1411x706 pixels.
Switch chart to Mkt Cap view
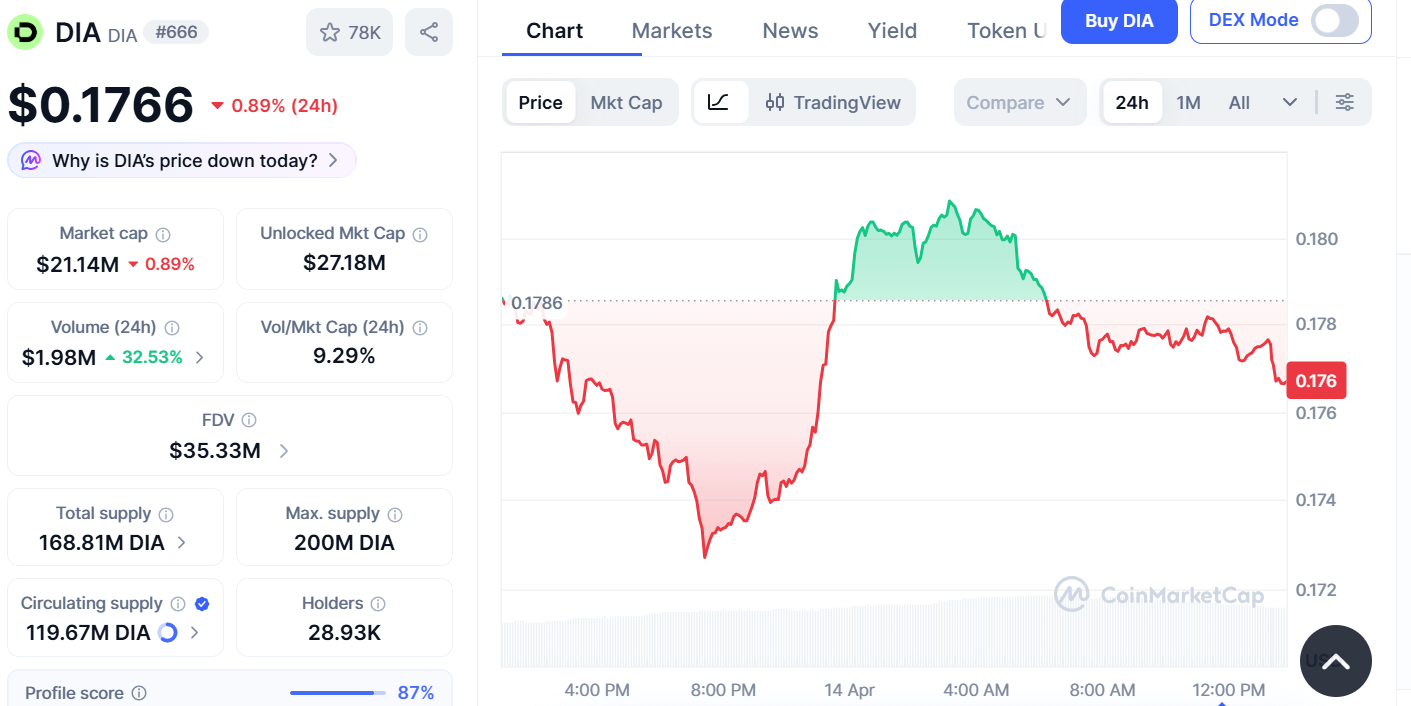coord(626,102)
